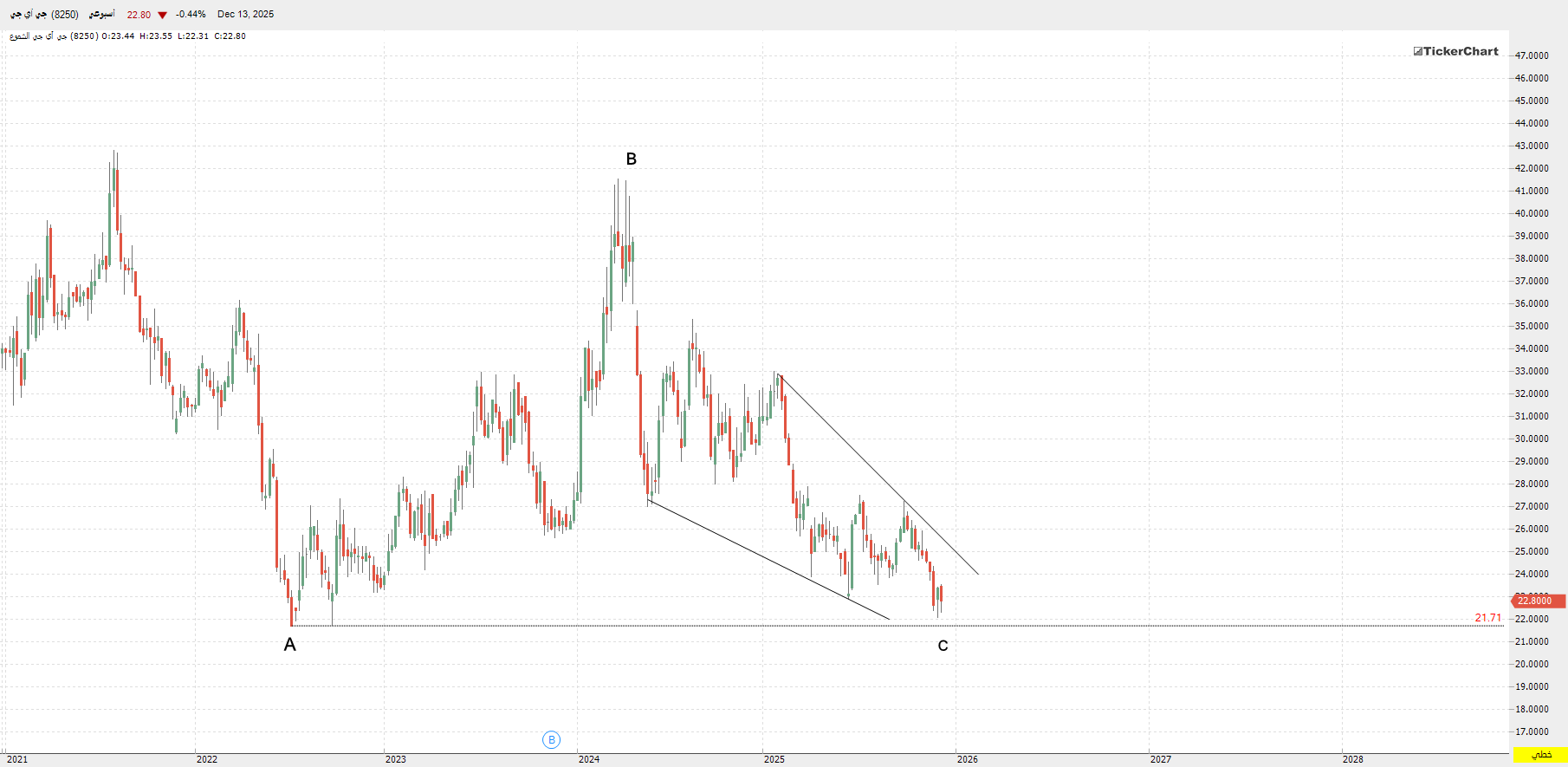Click the circled B event marker on time axis
The width and height of the screenshot is (1568, 767).
pos(551,739)
